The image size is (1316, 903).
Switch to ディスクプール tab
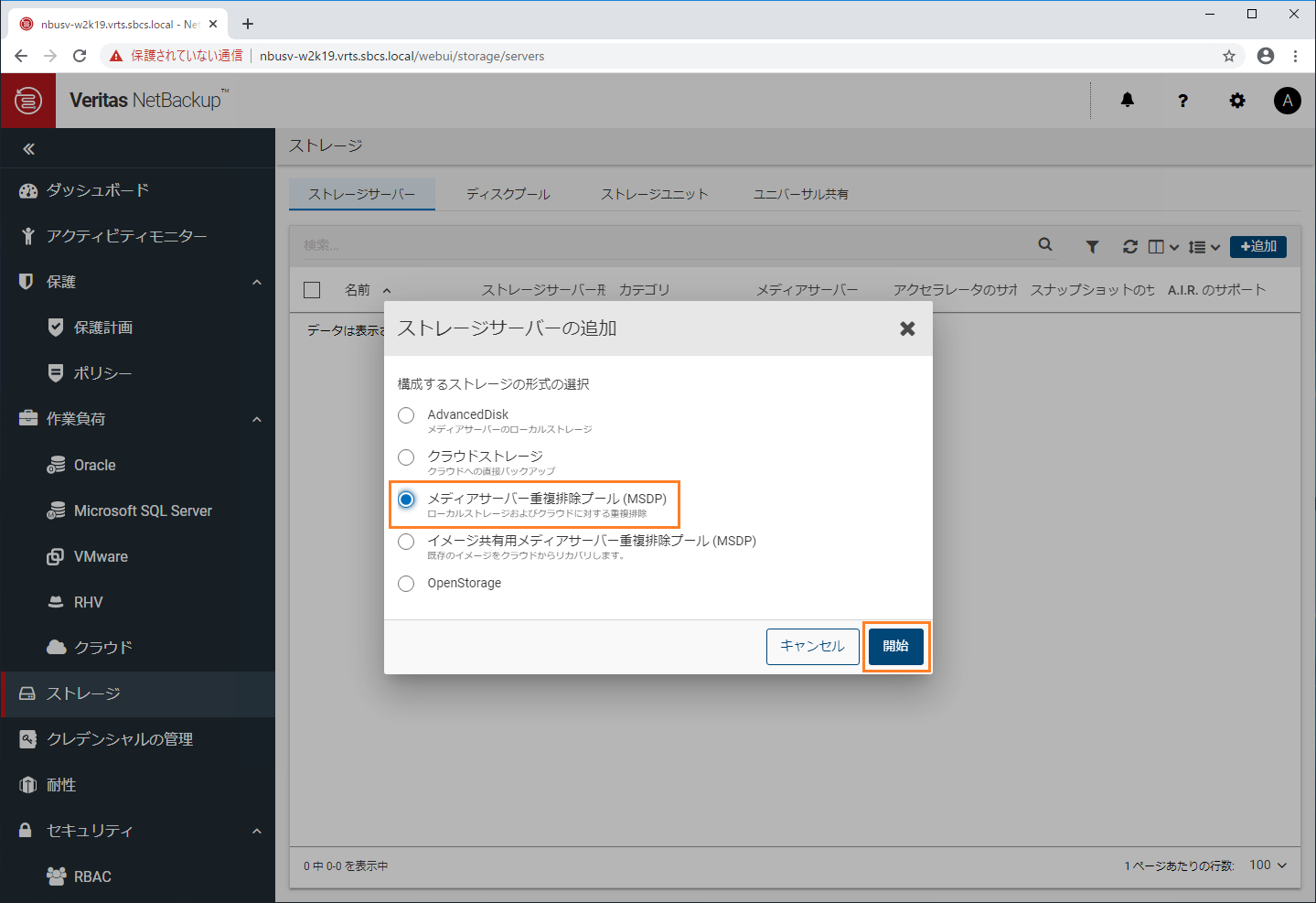(x=508, y=194)
